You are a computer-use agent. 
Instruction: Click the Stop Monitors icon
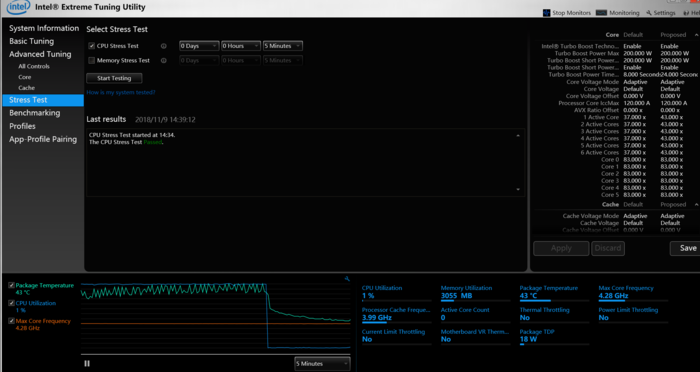(546, 13)
